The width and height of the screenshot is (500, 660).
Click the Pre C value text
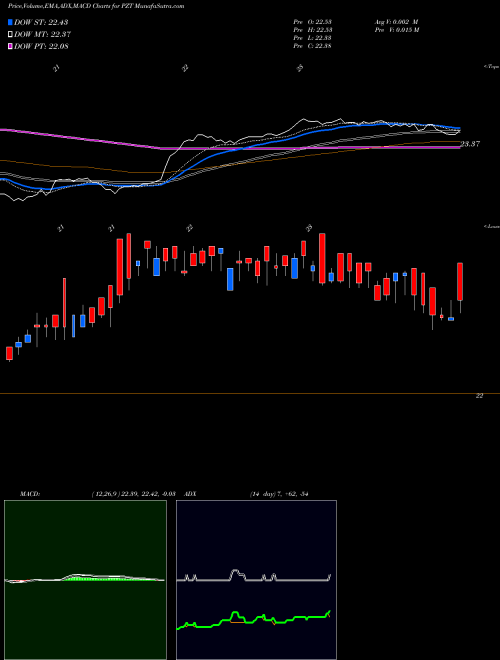coord(312,46)
